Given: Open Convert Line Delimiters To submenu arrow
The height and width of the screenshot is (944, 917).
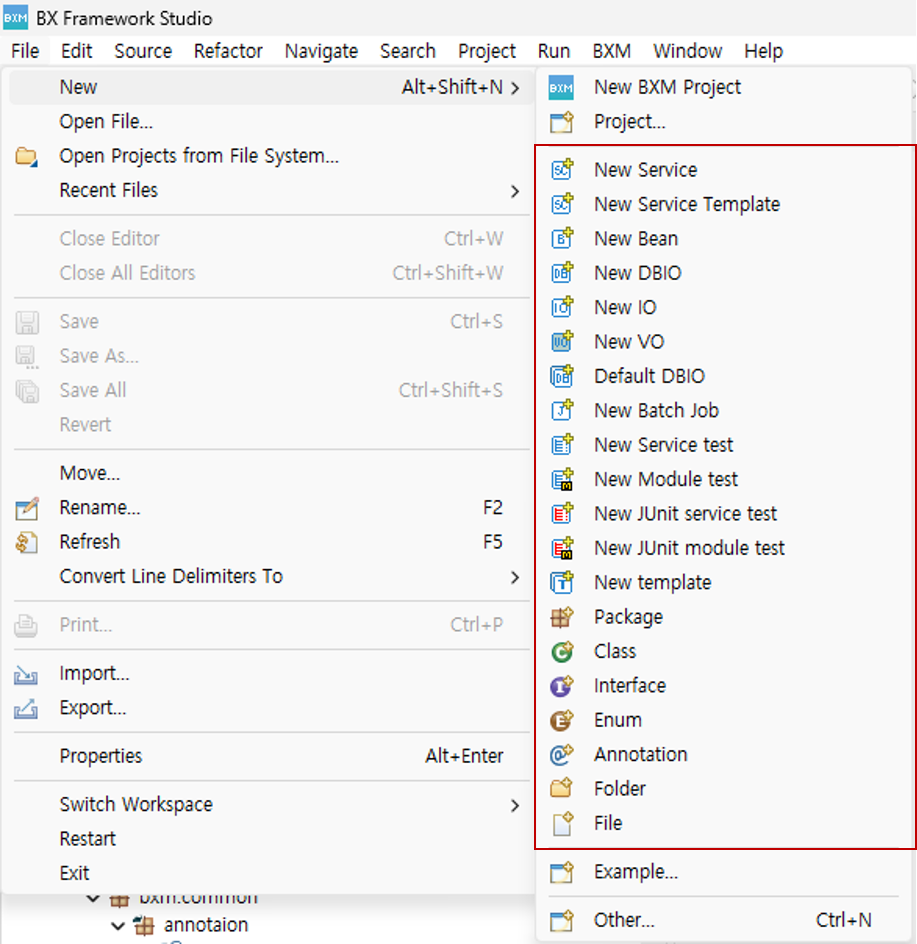Looking at the screenshot, I should click(515, 577).
